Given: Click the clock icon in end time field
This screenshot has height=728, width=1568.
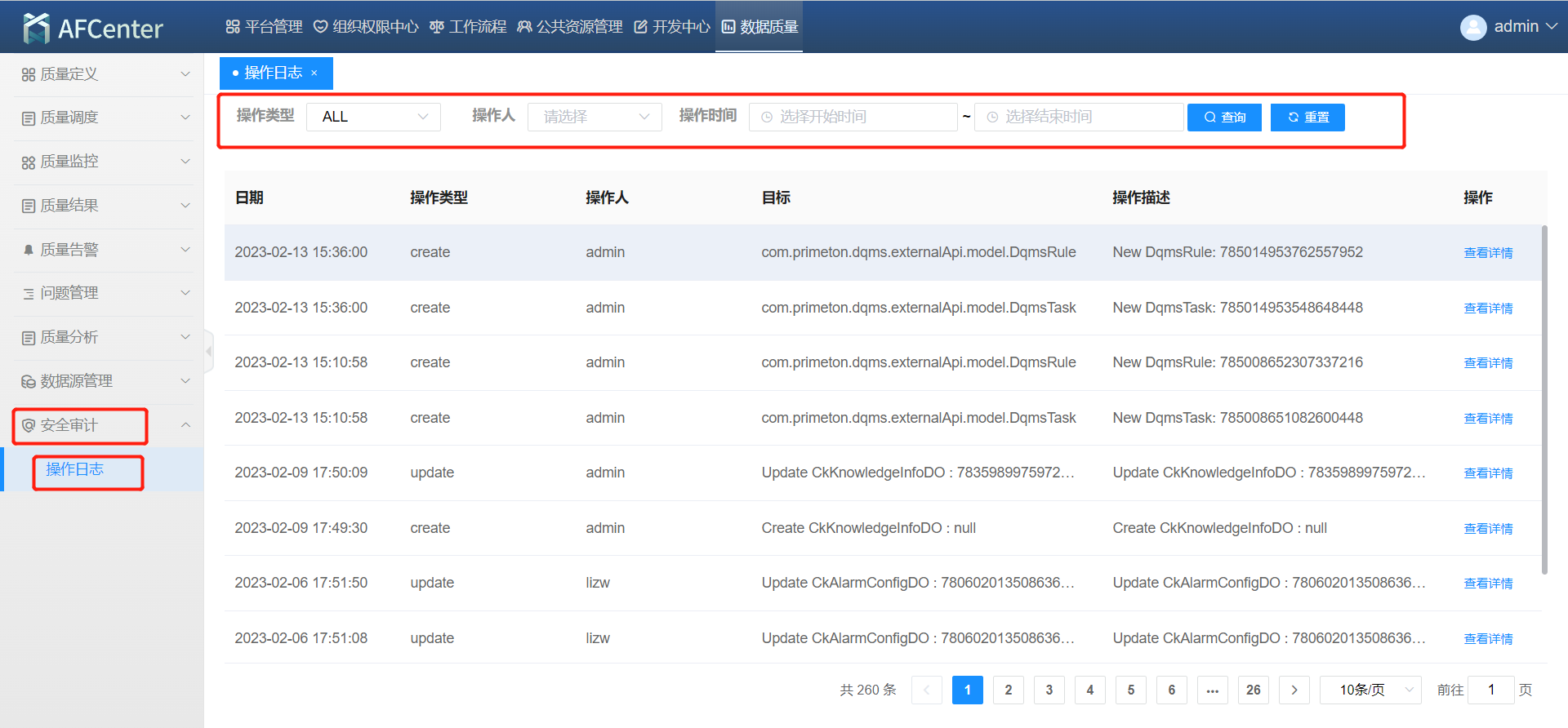Looking at the screenshot, I should (x=992, y=118).
